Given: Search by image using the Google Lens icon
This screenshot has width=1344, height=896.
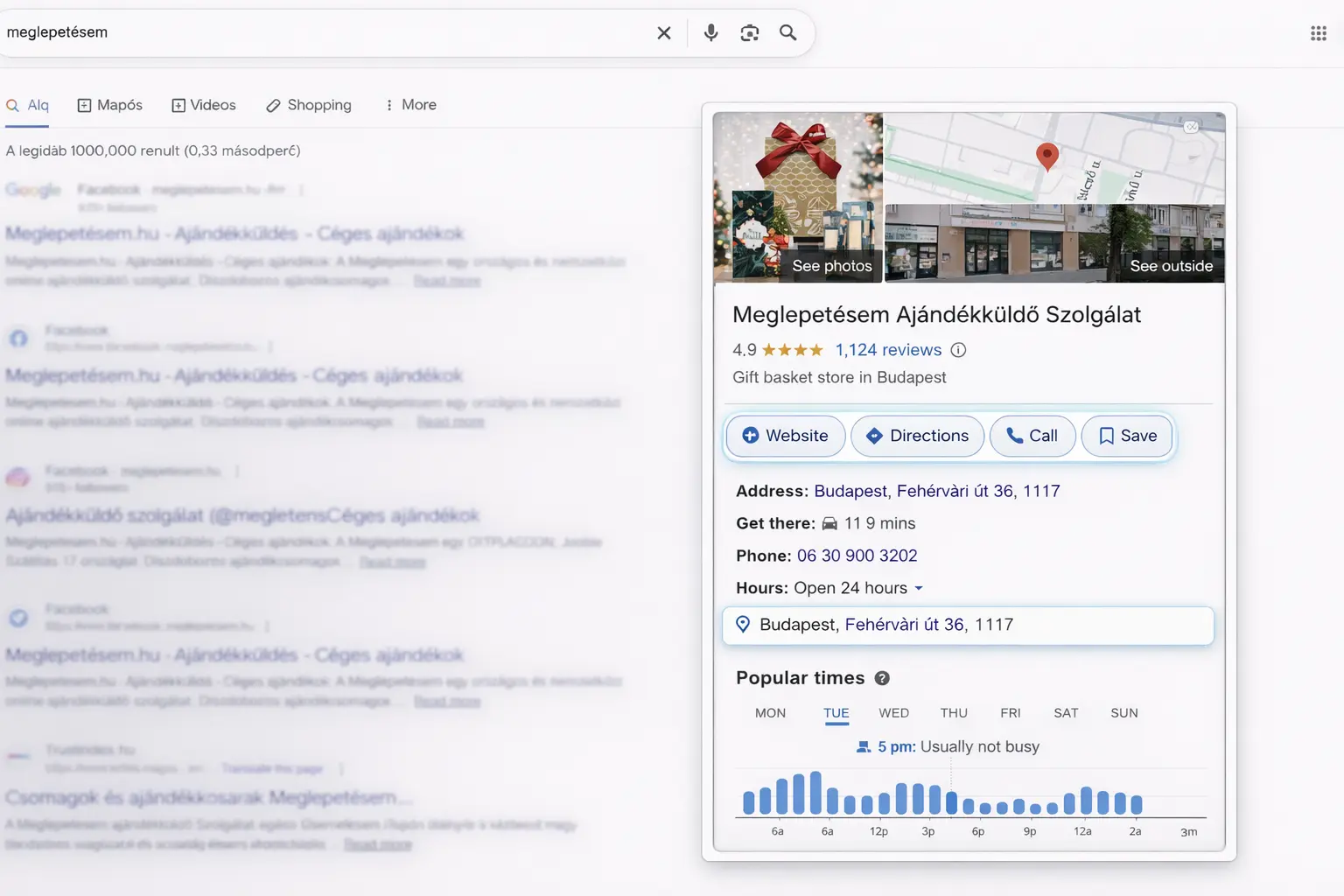Looking at the screenshot, I should (749, 32).
